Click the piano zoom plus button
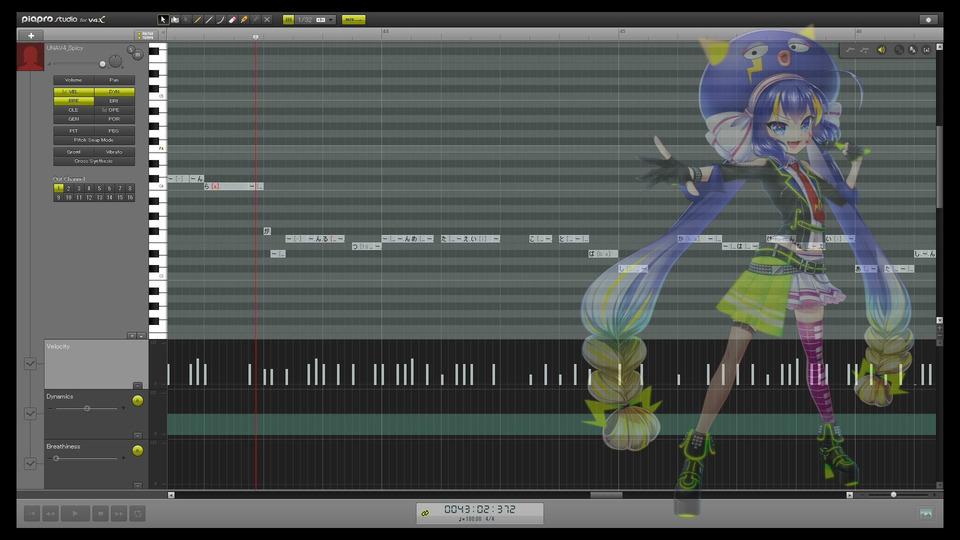Image resolution: width=960 pixels, height=540 pixels. pos(132,336)
